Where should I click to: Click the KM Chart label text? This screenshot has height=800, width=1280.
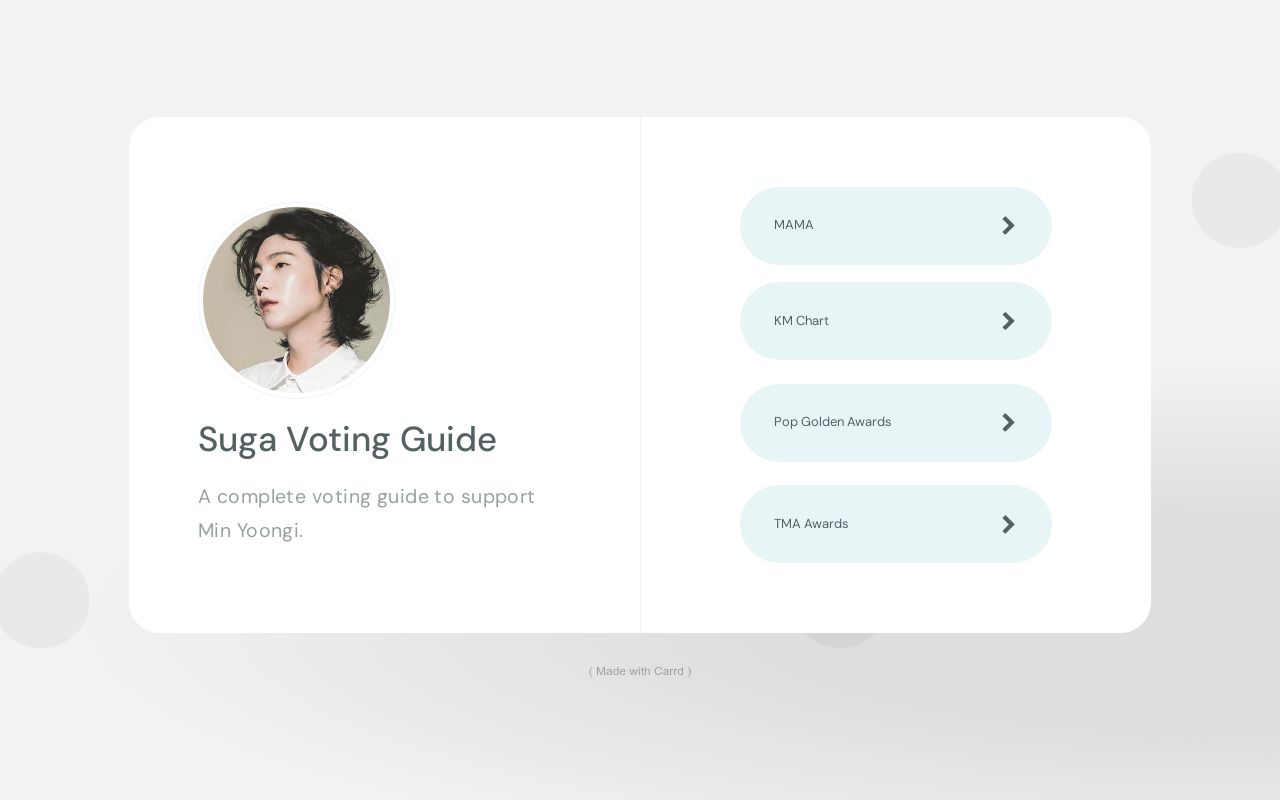click(801, 321)
